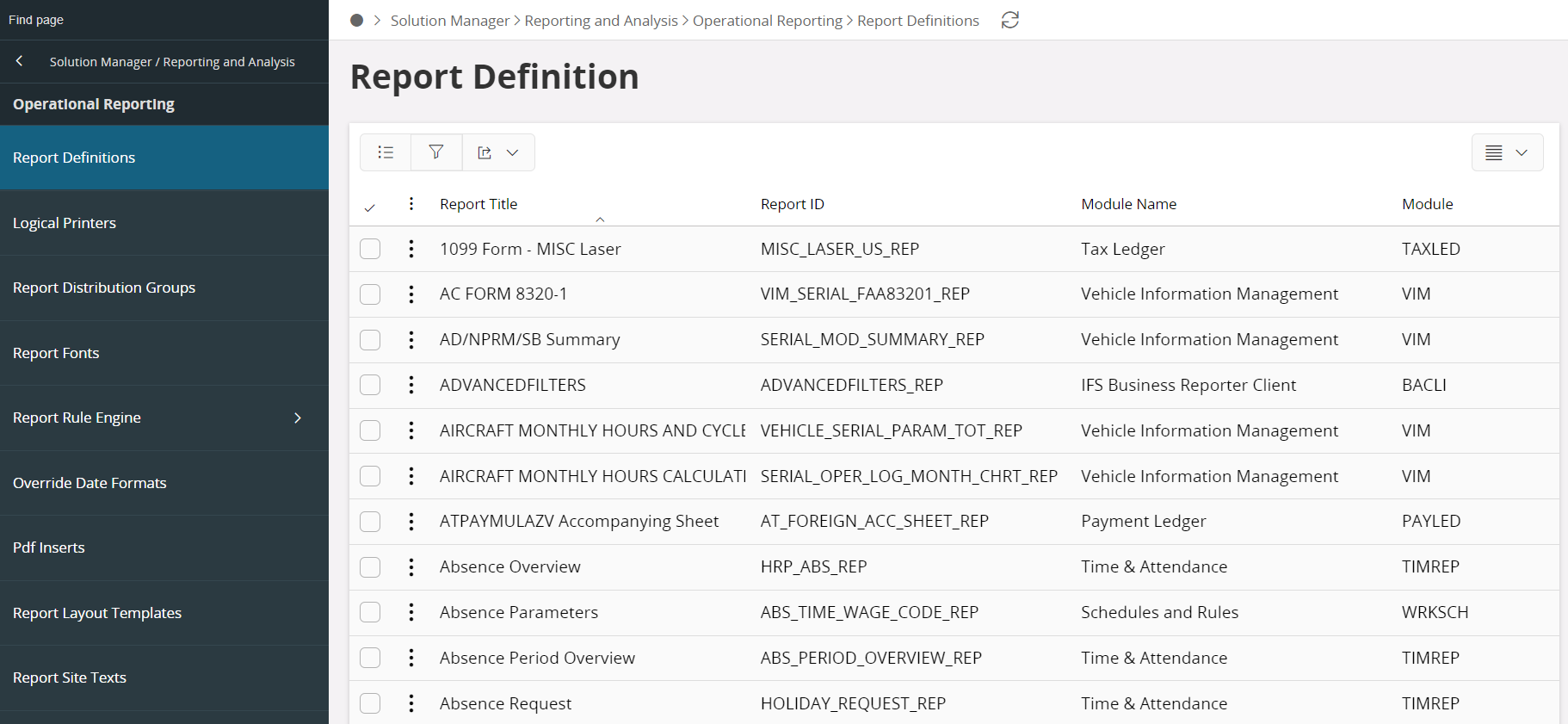Expand the export options dropdown arrow
This screenshot has width=1568, height=724.
pos(513,152)
